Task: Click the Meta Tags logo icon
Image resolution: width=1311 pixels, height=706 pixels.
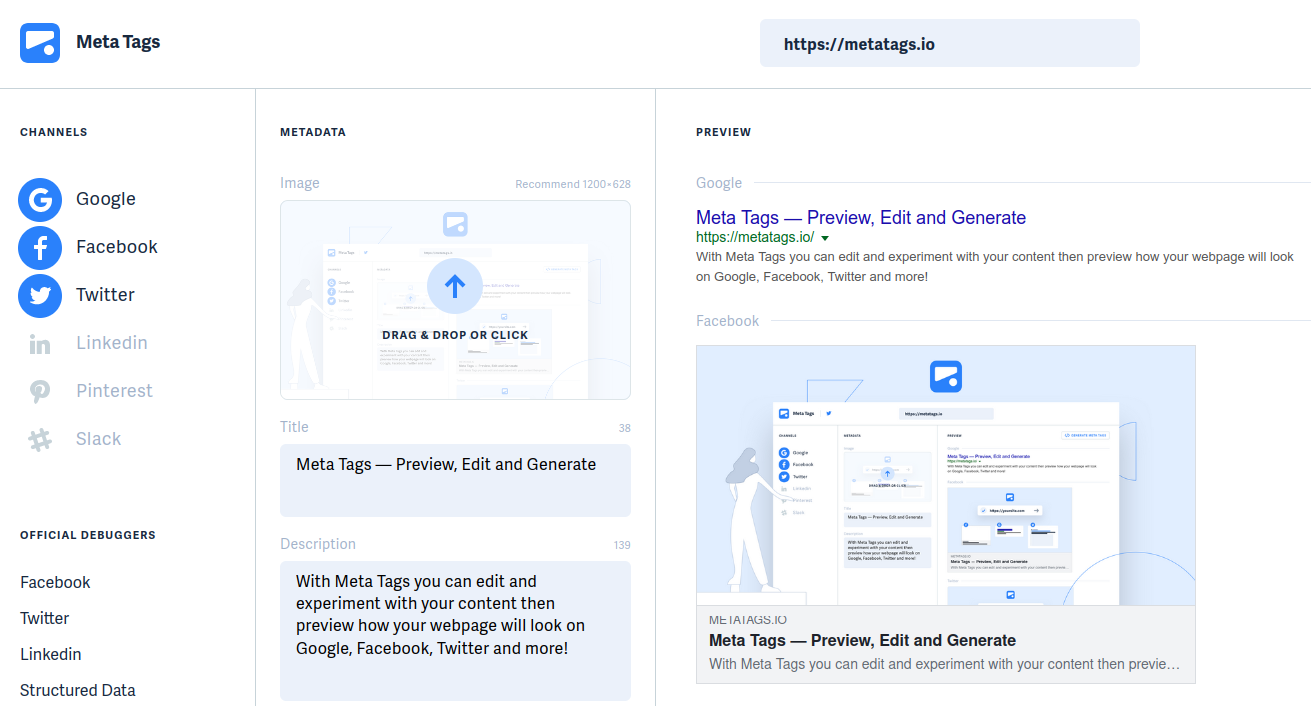Action: [40, 43]
